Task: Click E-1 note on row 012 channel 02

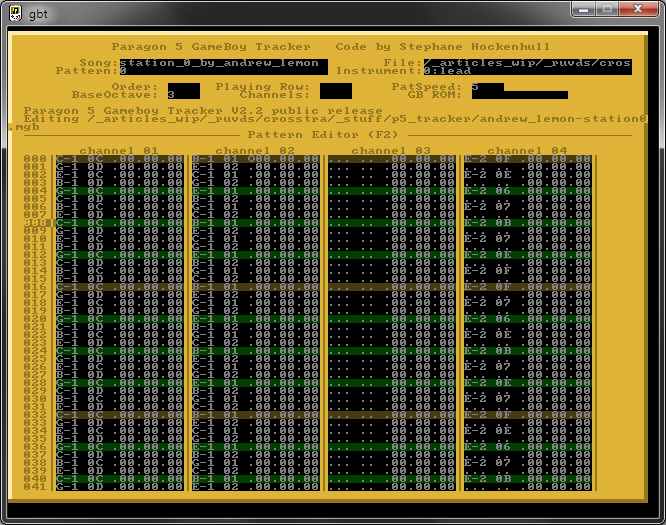Action: (203, 255)
